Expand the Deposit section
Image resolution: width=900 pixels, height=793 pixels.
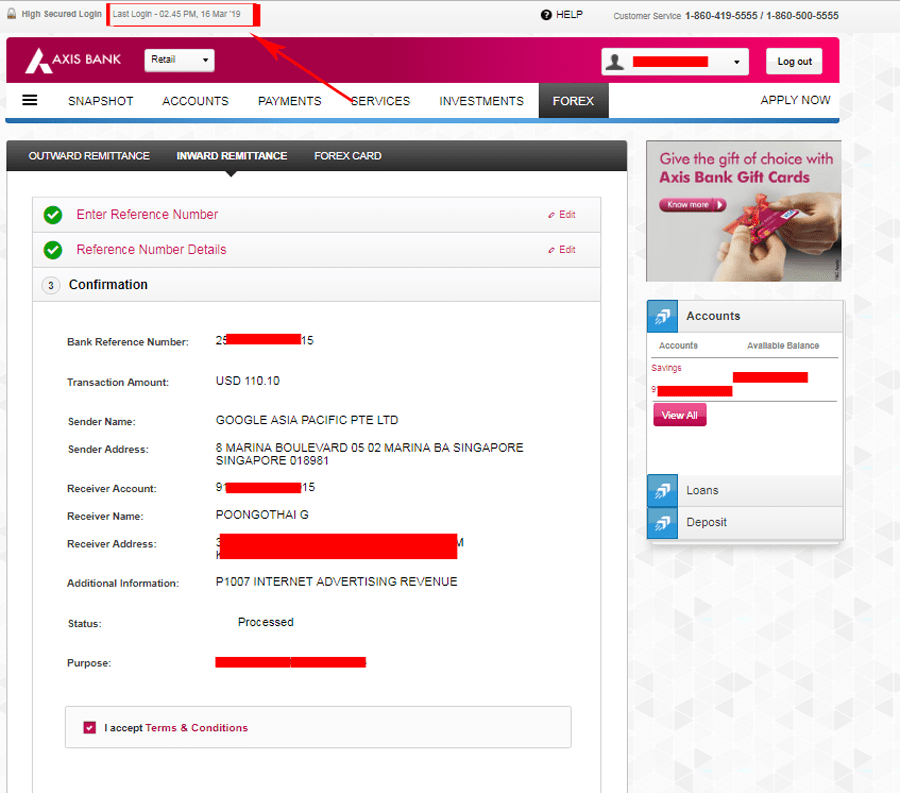coord(745,523)
